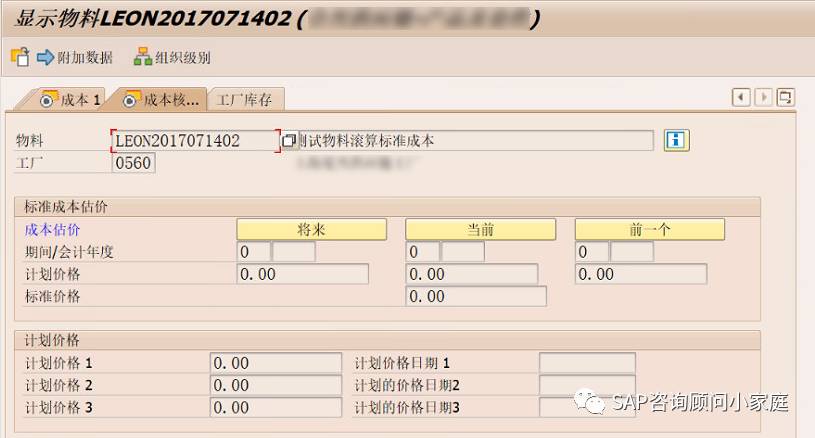Click the future 计划价格 value field
815x438 pixels.
point(303,274)
